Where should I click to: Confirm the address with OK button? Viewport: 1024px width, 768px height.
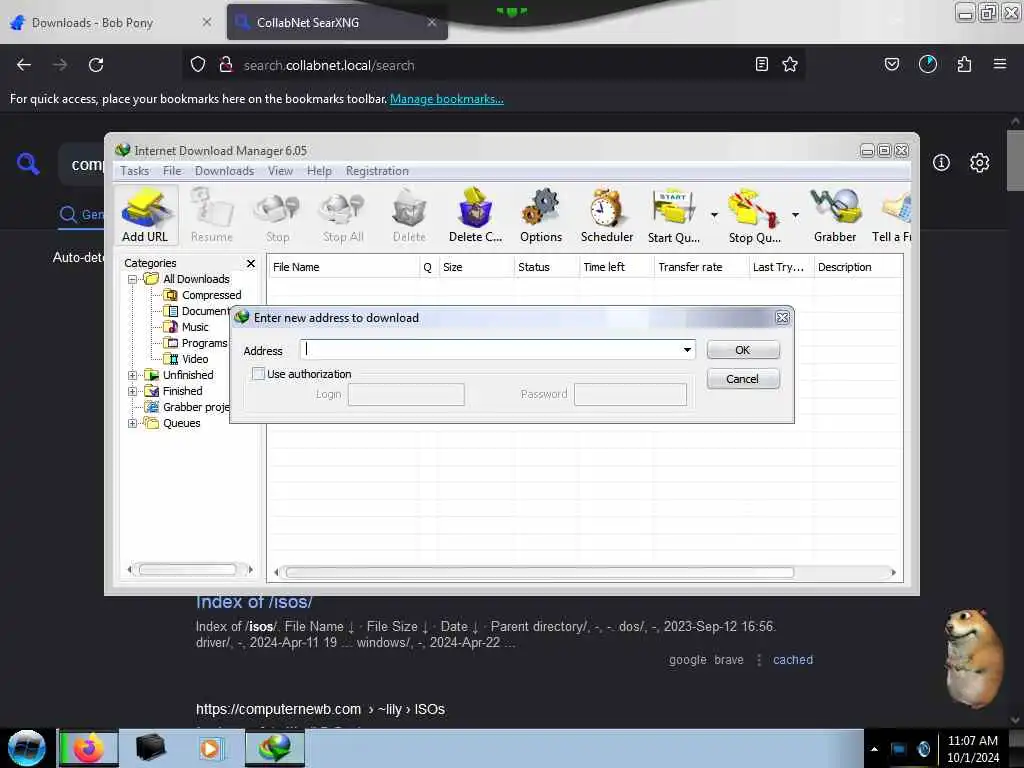[743, 350]
